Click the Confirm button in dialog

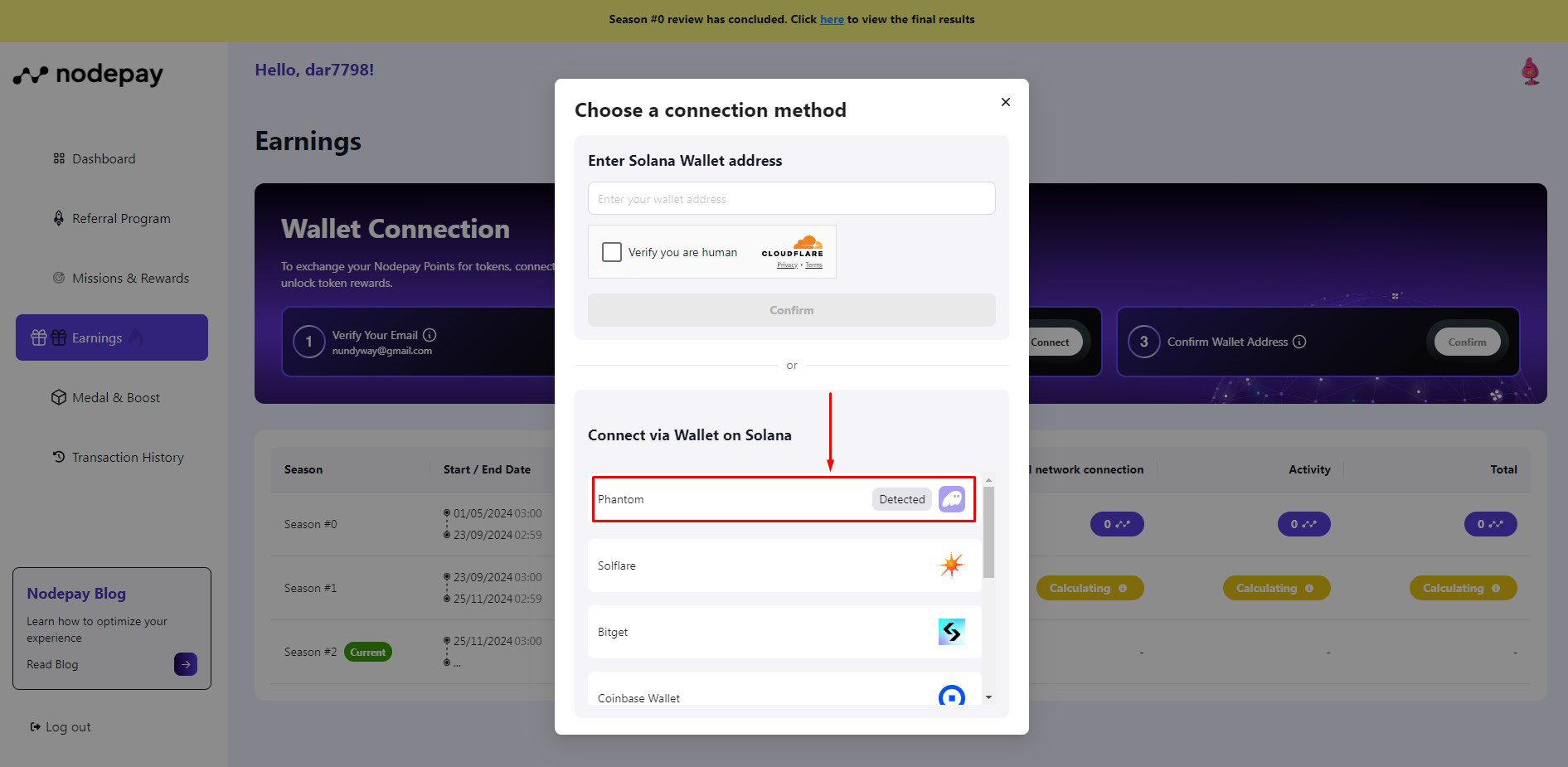[x=792, y=310]
